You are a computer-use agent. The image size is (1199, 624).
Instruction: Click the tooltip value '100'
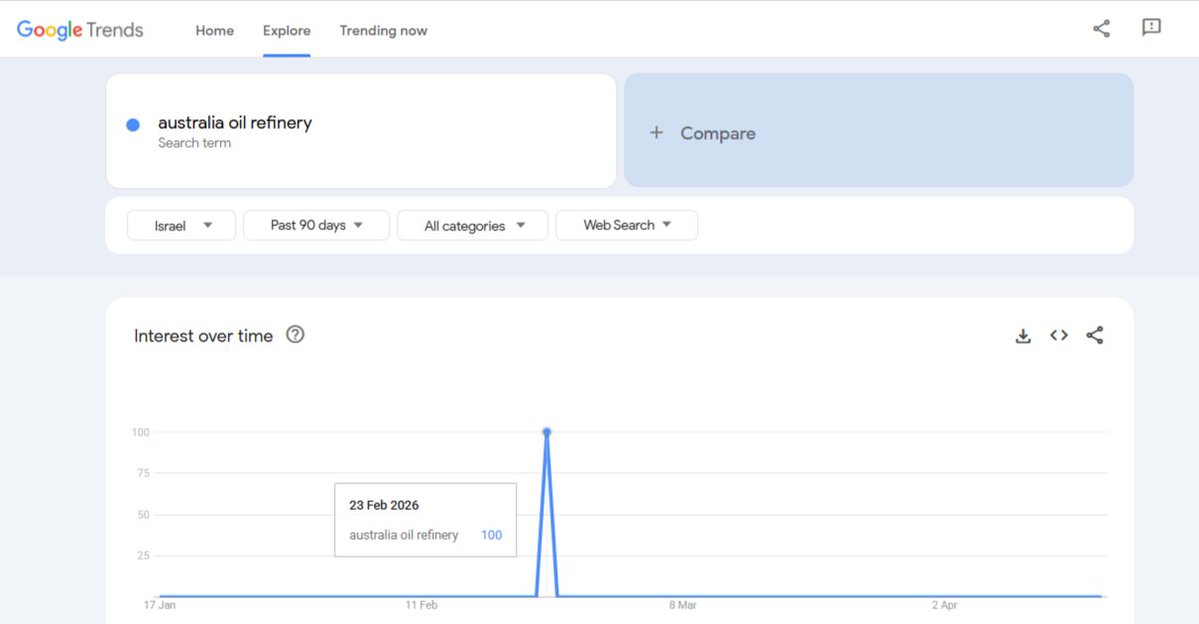(492, 535)
